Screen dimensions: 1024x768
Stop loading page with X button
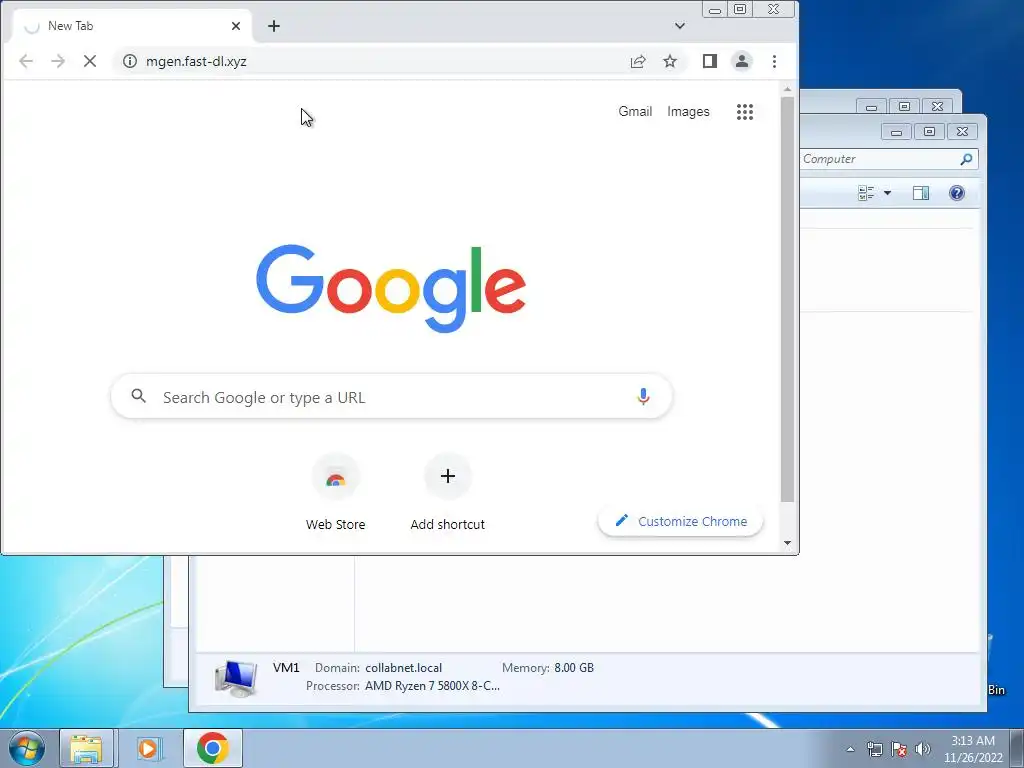click(90, 61)
